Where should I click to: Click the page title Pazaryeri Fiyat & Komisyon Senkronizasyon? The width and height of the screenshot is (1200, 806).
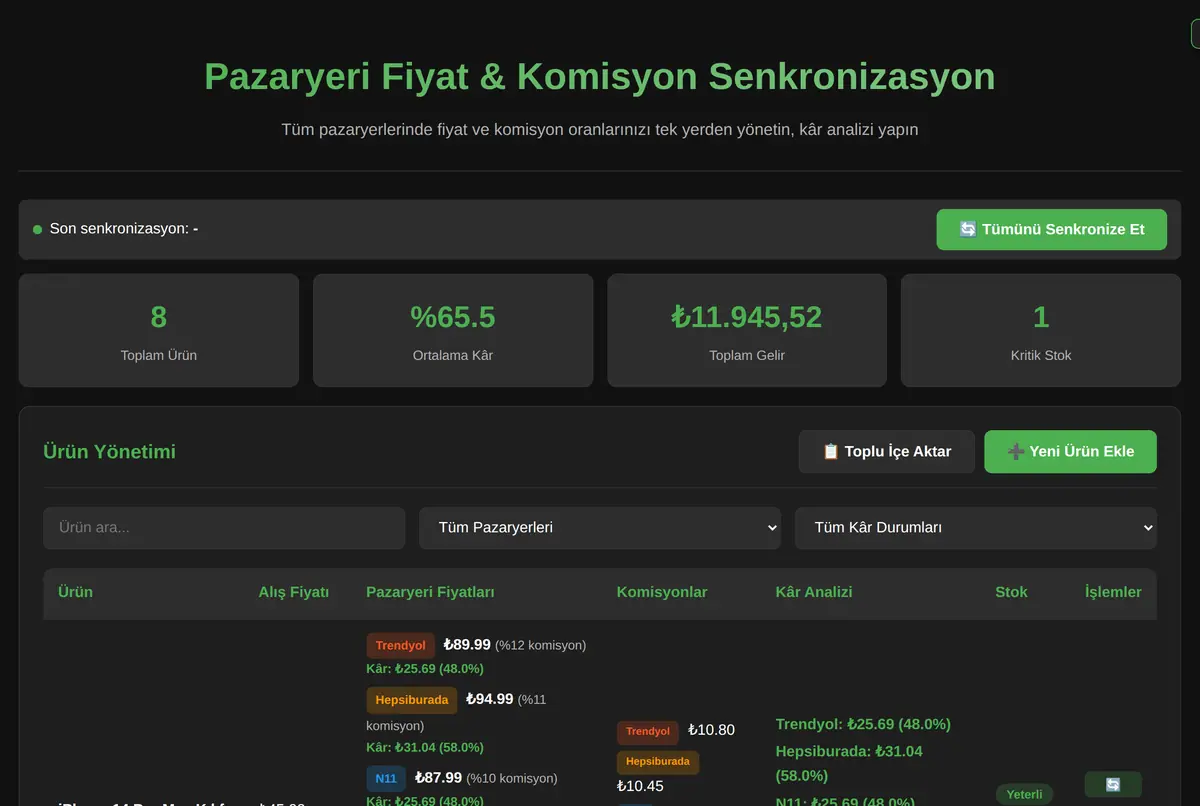tap(600, 77)
